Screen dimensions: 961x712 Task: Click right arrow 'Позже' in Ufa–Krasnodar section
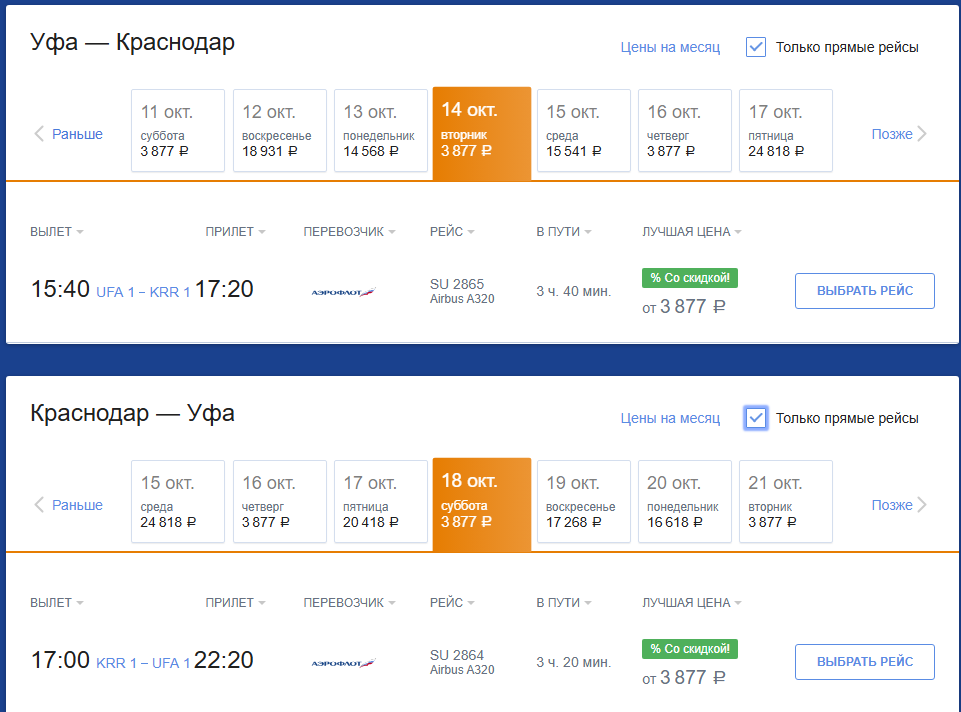click(x=900, y=134)
